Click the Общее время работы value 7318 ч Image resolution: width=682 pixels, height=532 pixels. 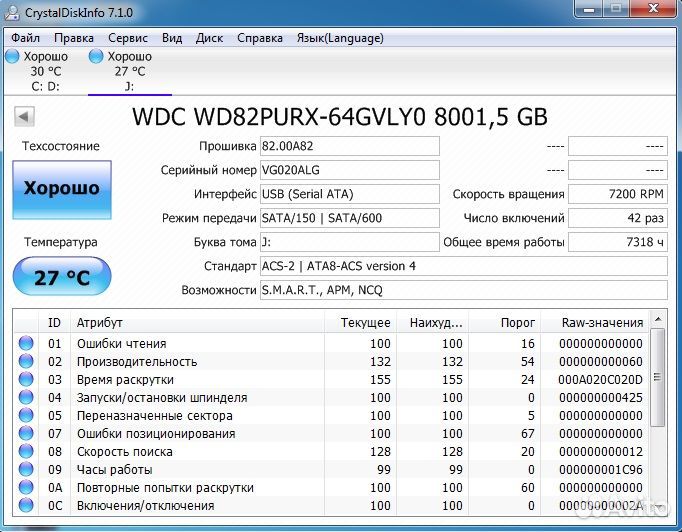pos(618,242)
